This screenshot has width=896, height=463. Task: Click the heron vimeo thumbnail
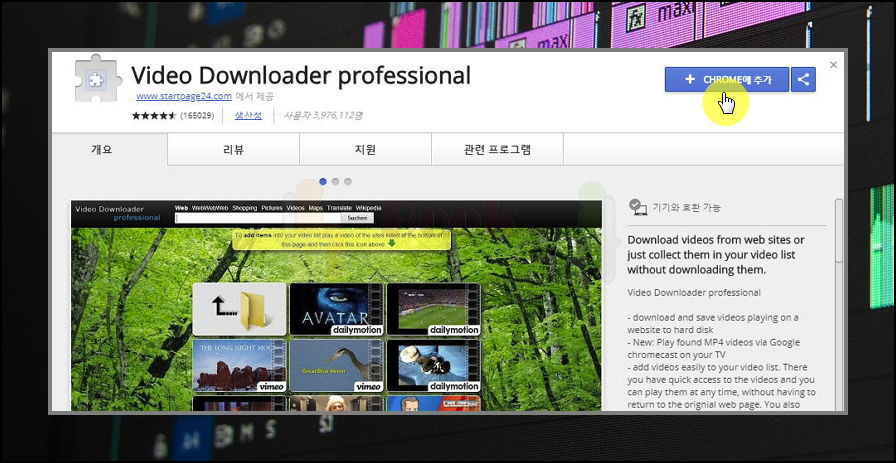click(x=336, y=366)
